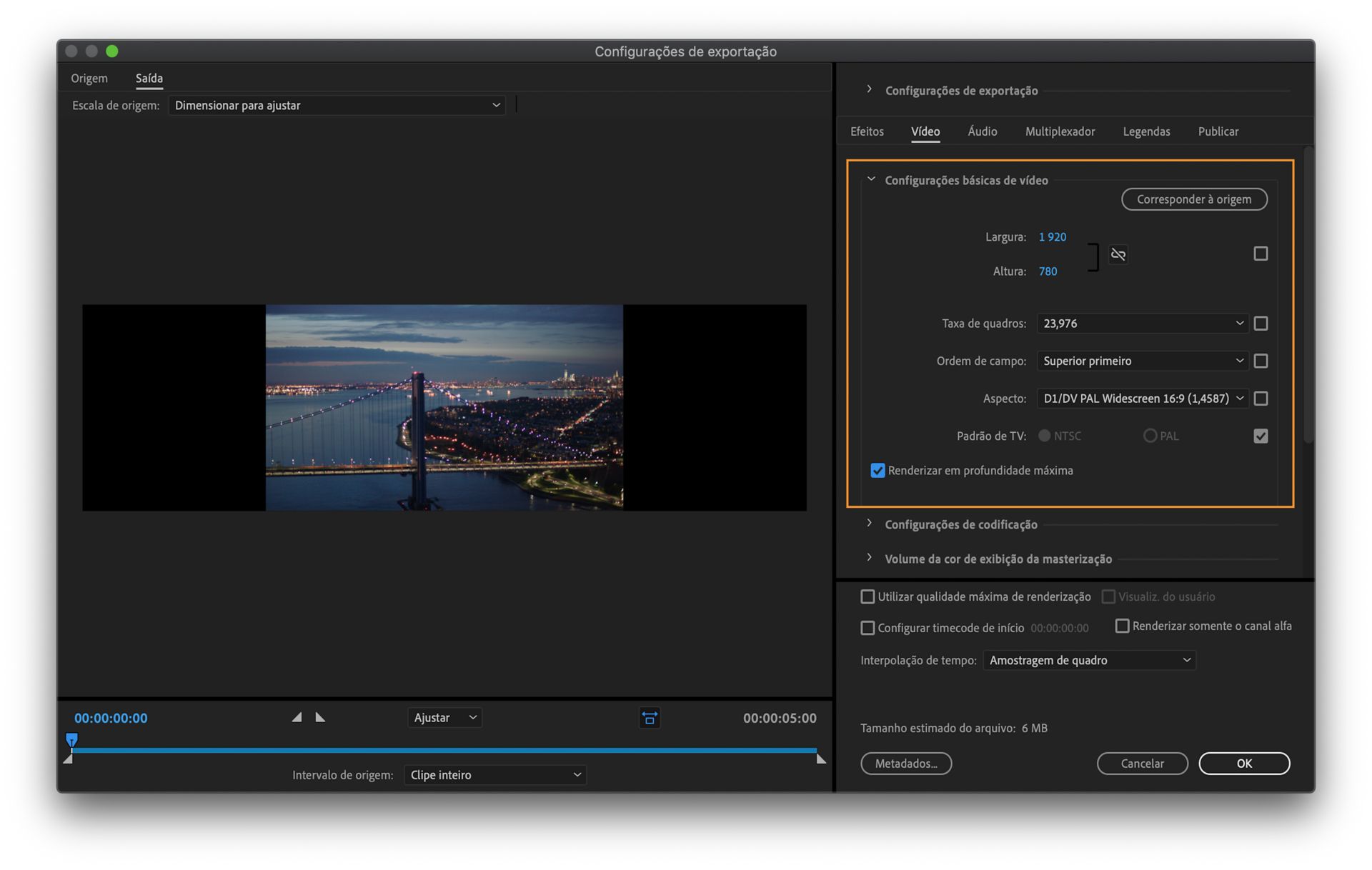
Task: Click the crop output icon above the timeline
Action: coord(649,718)
